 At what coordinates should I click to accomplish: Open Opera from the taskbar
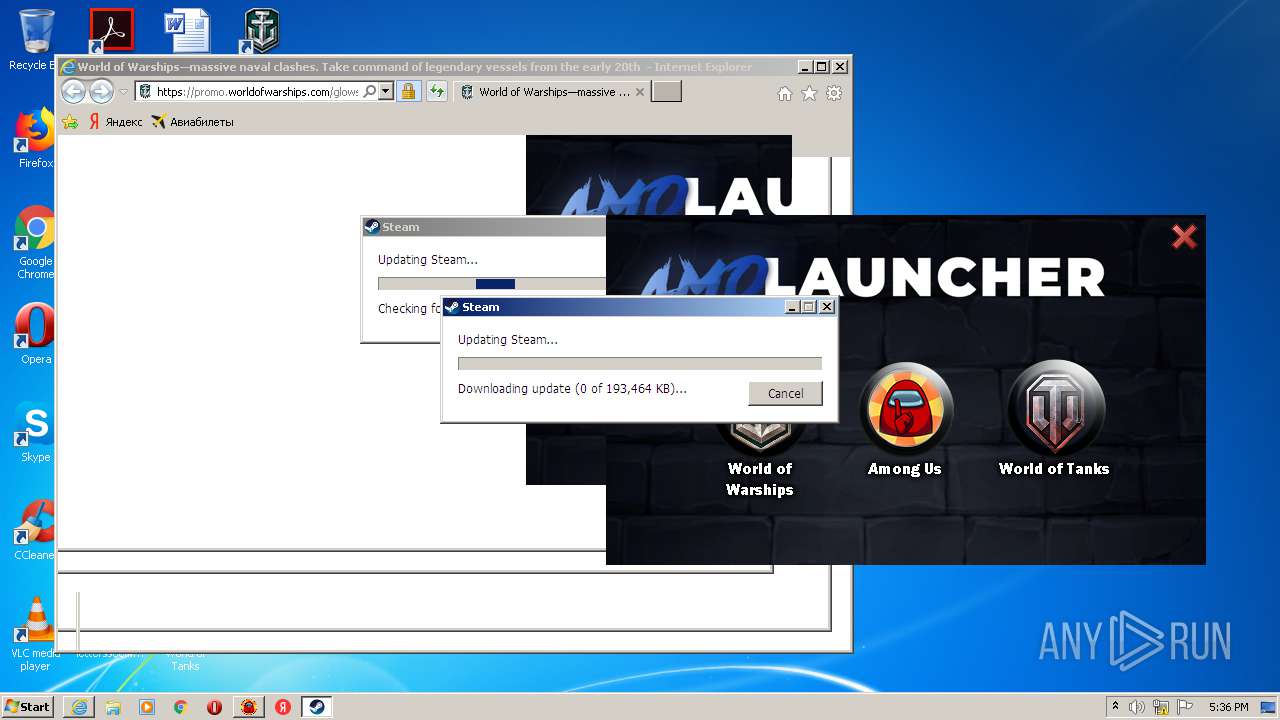(x=215, y=707)
